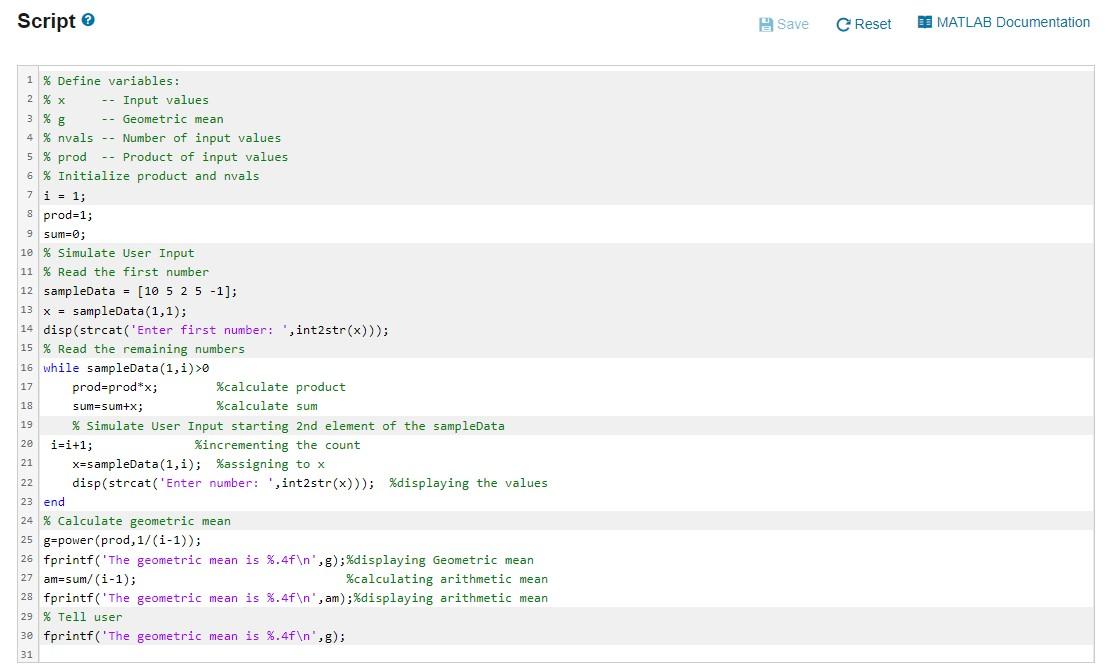1112x671 pixels.
Task: Click the Save button label
Action: click(x=793, y=25)
